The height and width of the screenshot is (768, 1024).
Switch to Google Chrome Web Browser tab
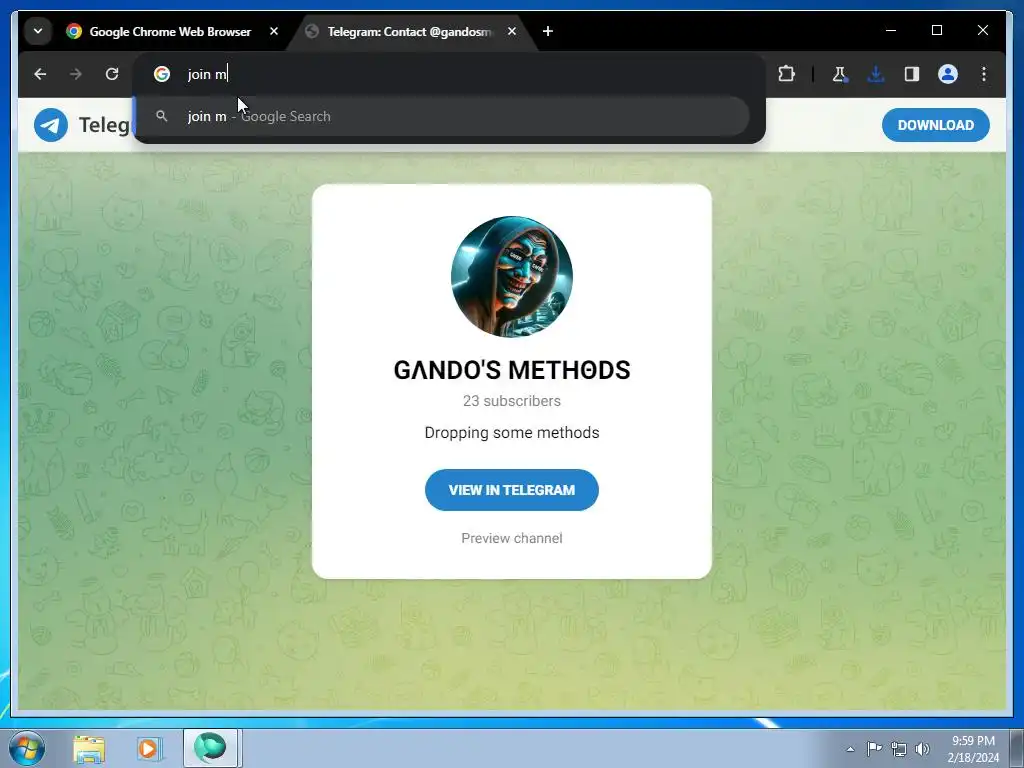170,31
